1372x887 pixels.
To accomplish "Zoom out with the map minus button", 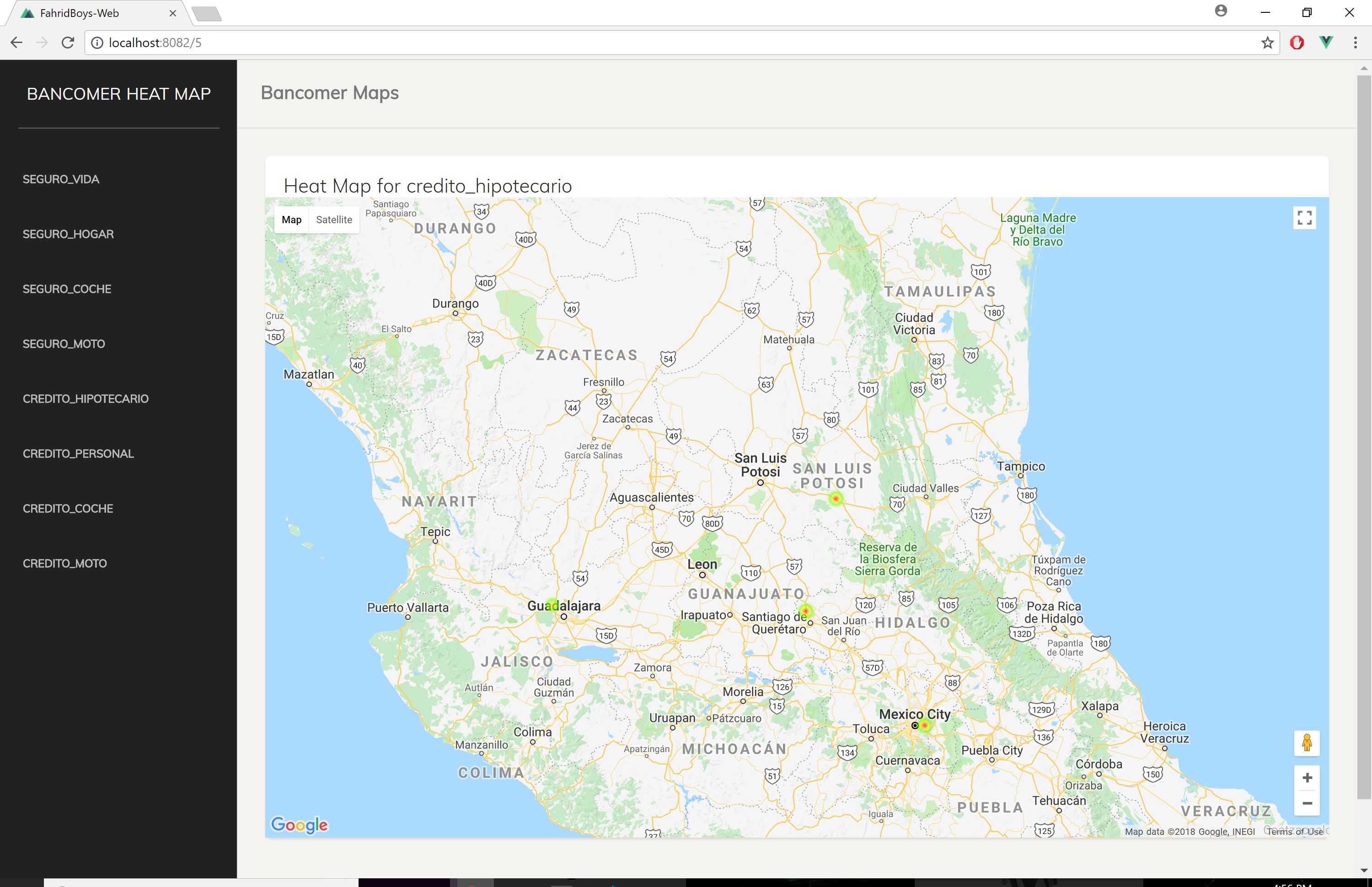I will pyautogui.click(x=1307, y=803).
